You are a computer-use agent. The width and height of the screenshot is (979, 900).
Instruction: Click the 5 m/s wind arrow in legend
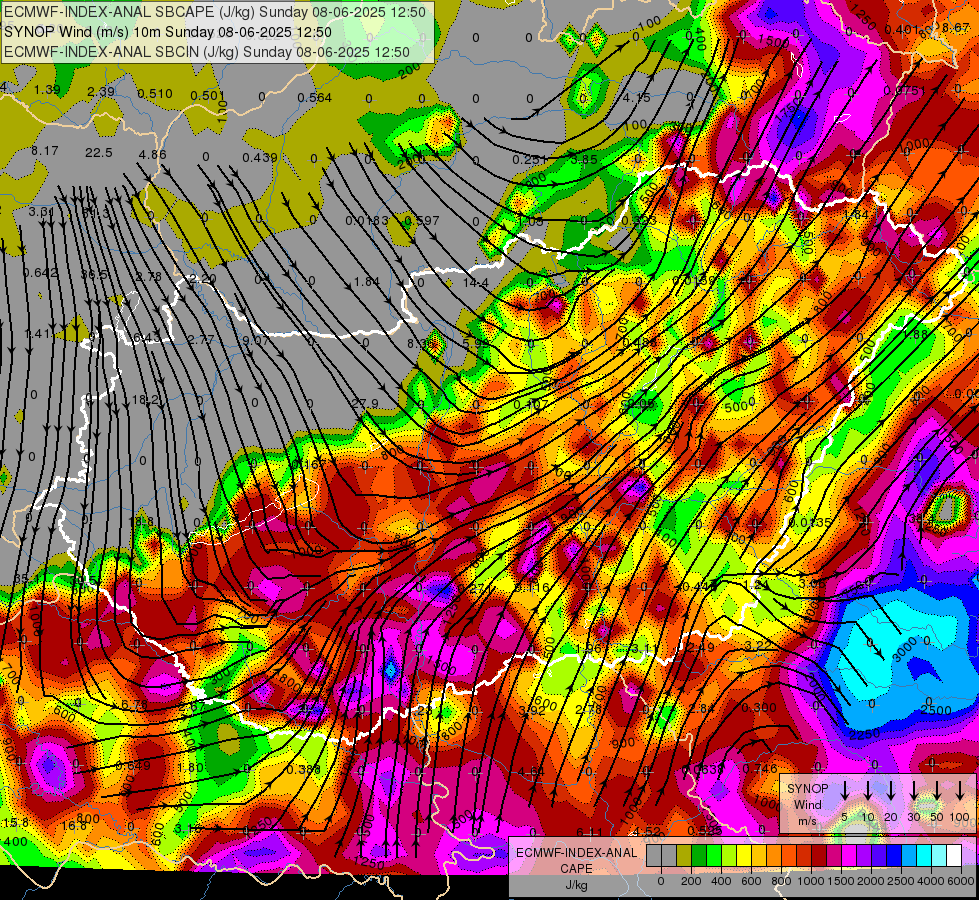(x=844, y=791)
